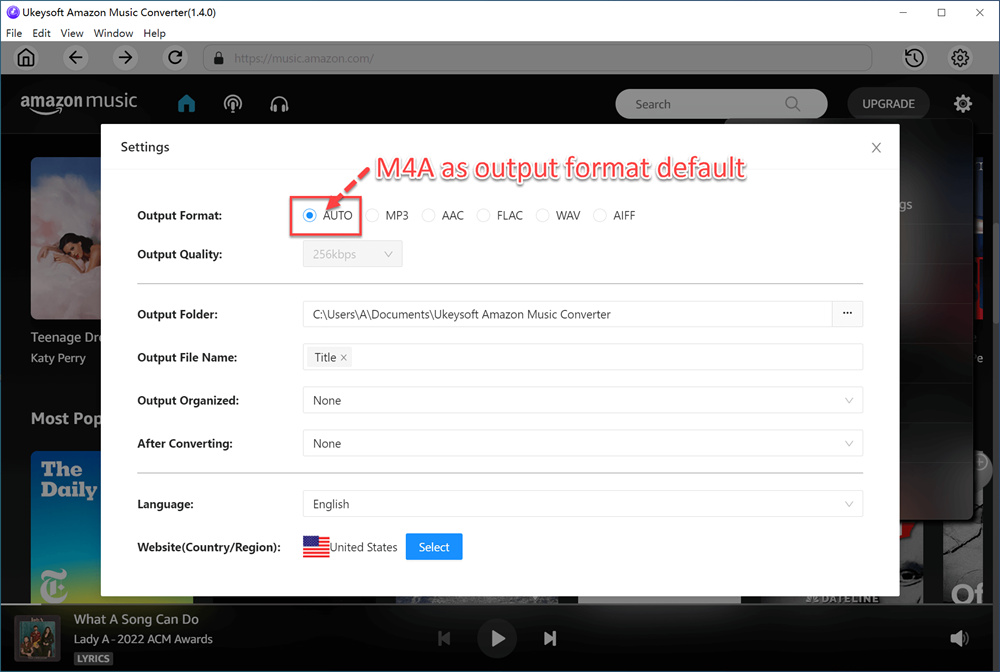Click the Ukeysoft app icon in title bar
The width and height of the screenshot is (1000, 672).
click(12, 12)
